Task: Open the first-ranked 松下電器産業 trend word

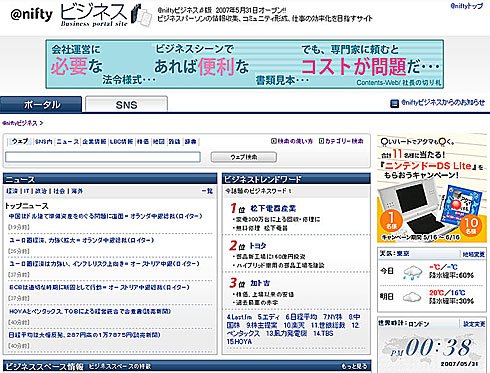Action: point(273,209)
